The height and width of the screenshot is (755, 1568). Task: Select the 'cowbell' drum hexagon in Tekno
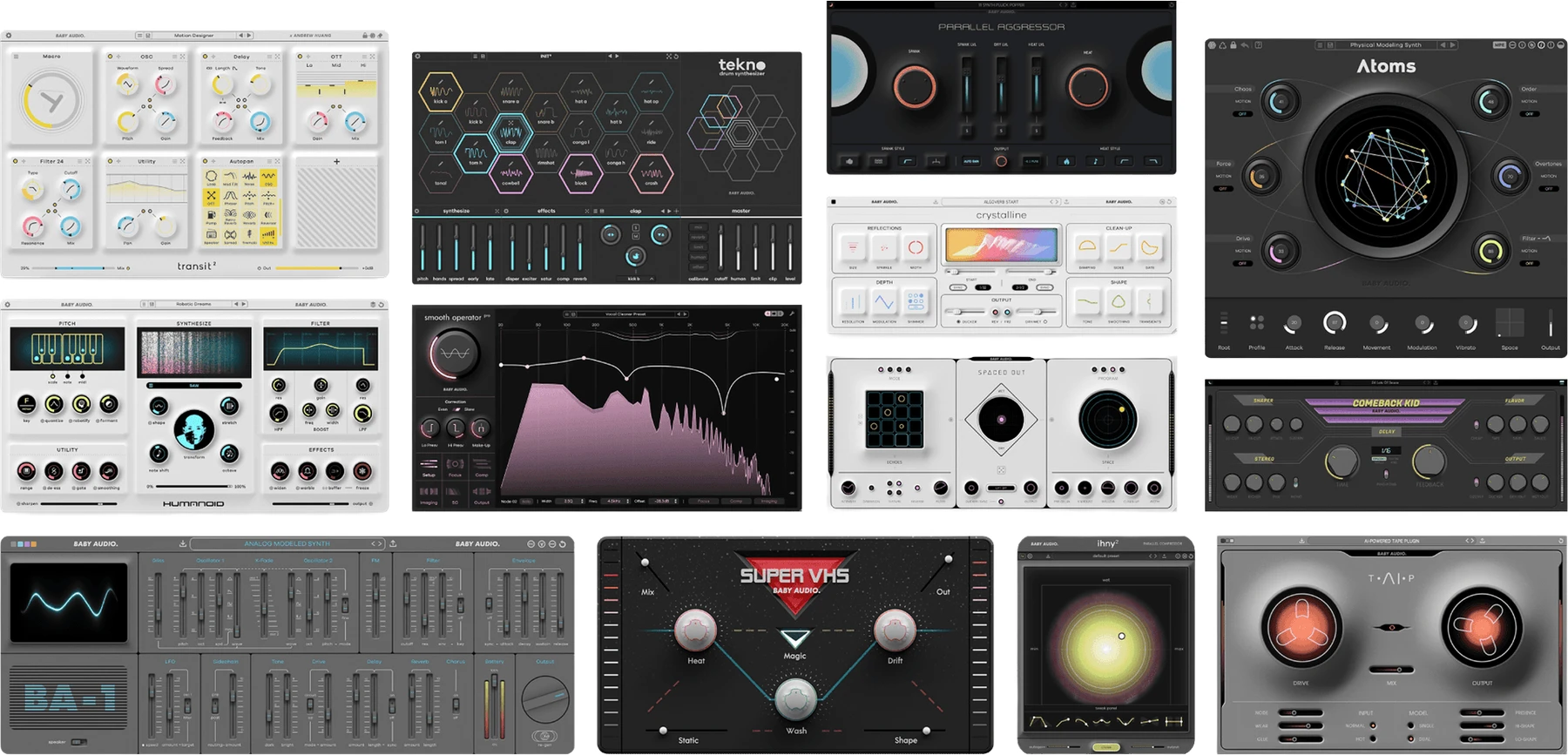[x=510, y=173]
